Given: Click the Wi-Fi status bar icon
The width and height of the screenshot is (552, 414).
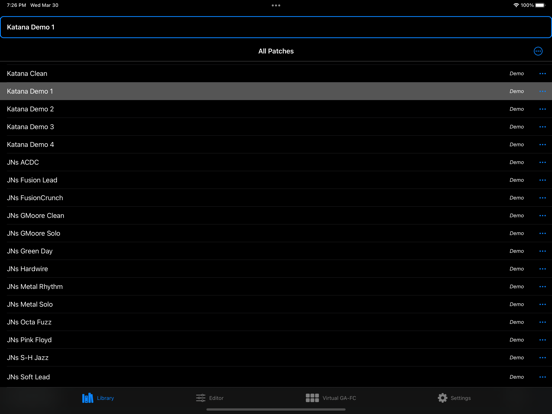Looking at the screenshot, I should tap(516, 5).
